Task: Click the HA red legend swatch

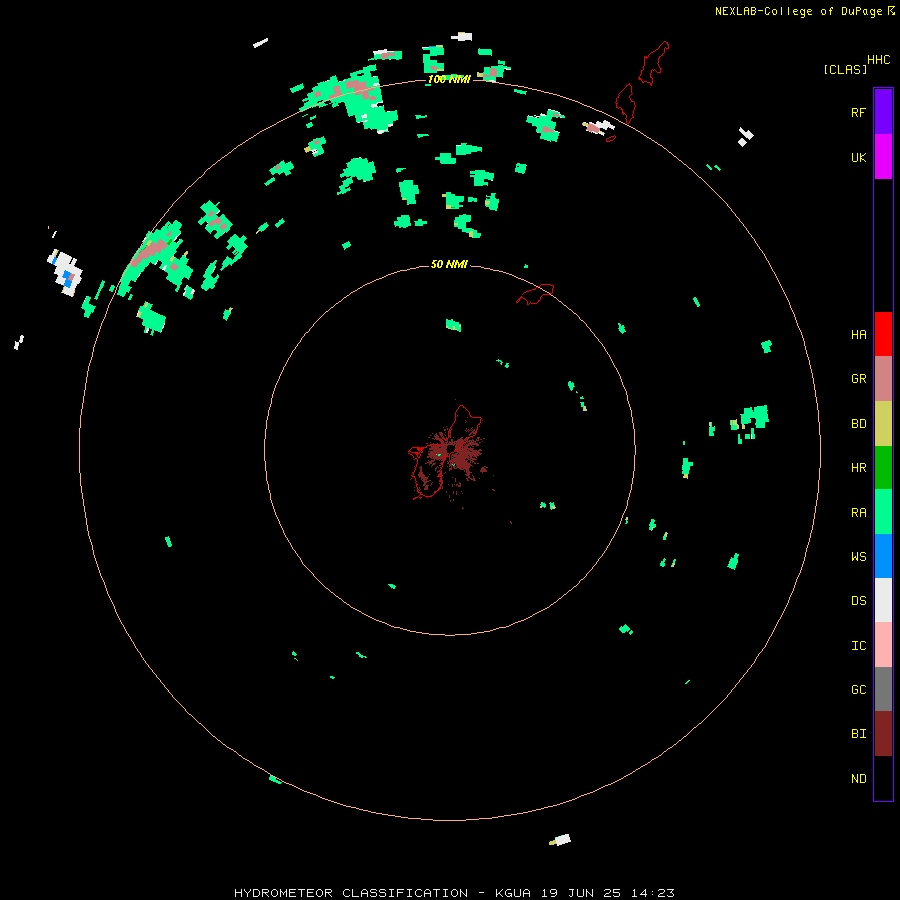Action: tap(883, 334)
